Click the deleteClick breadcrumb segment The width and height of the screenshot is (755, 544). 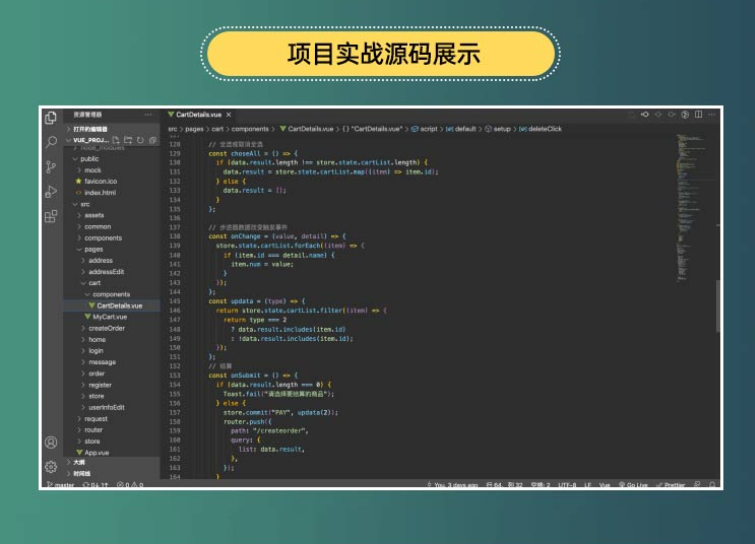point(541,129)
